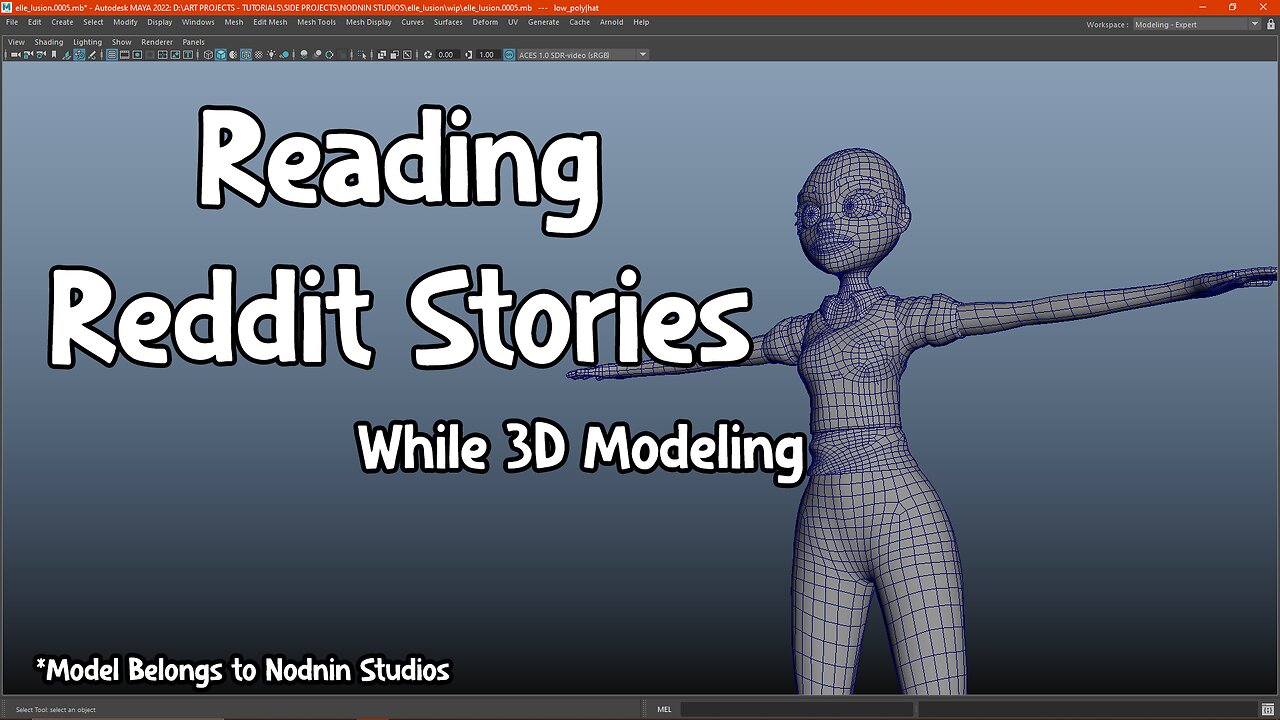1280x720 pixels.
Task: Open the Surfaces menu
Action: [x=448, y=22]
